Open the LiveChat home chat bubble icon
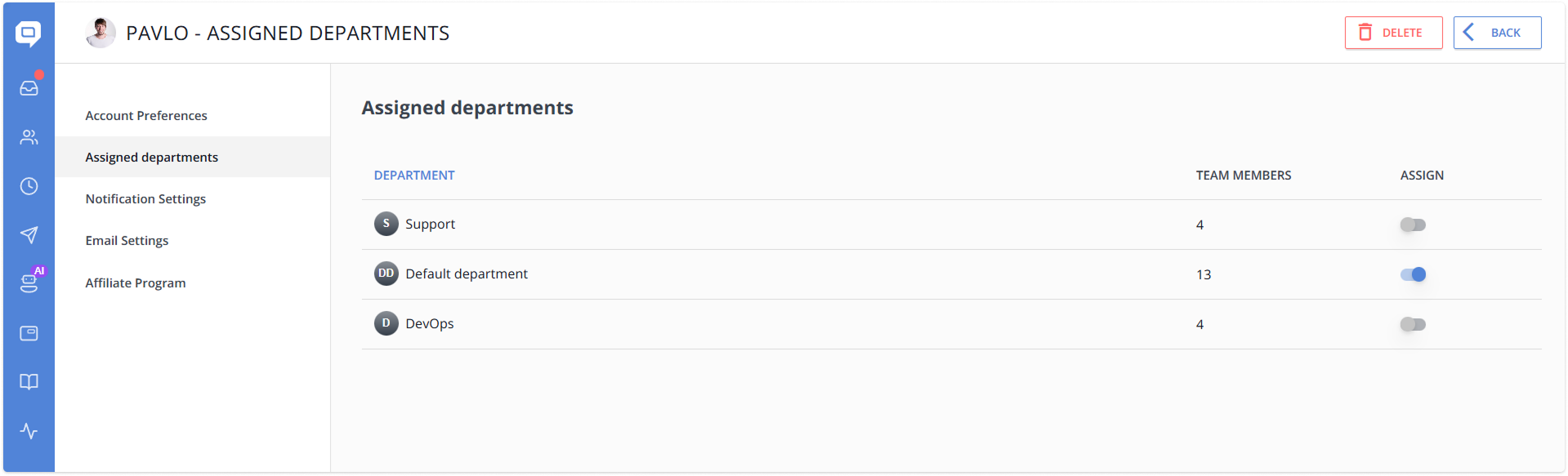 tap(29, 33)
